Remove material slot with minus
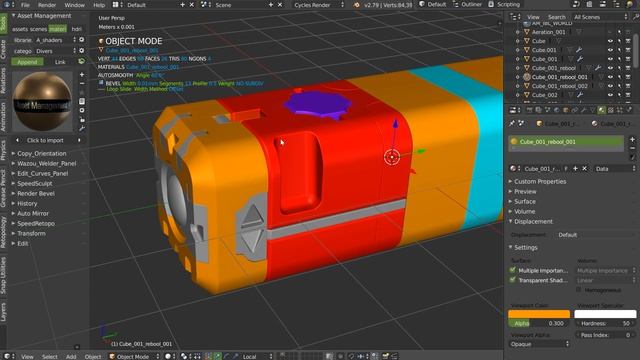This screenshot has width=640, height=360. pos(632,148)
